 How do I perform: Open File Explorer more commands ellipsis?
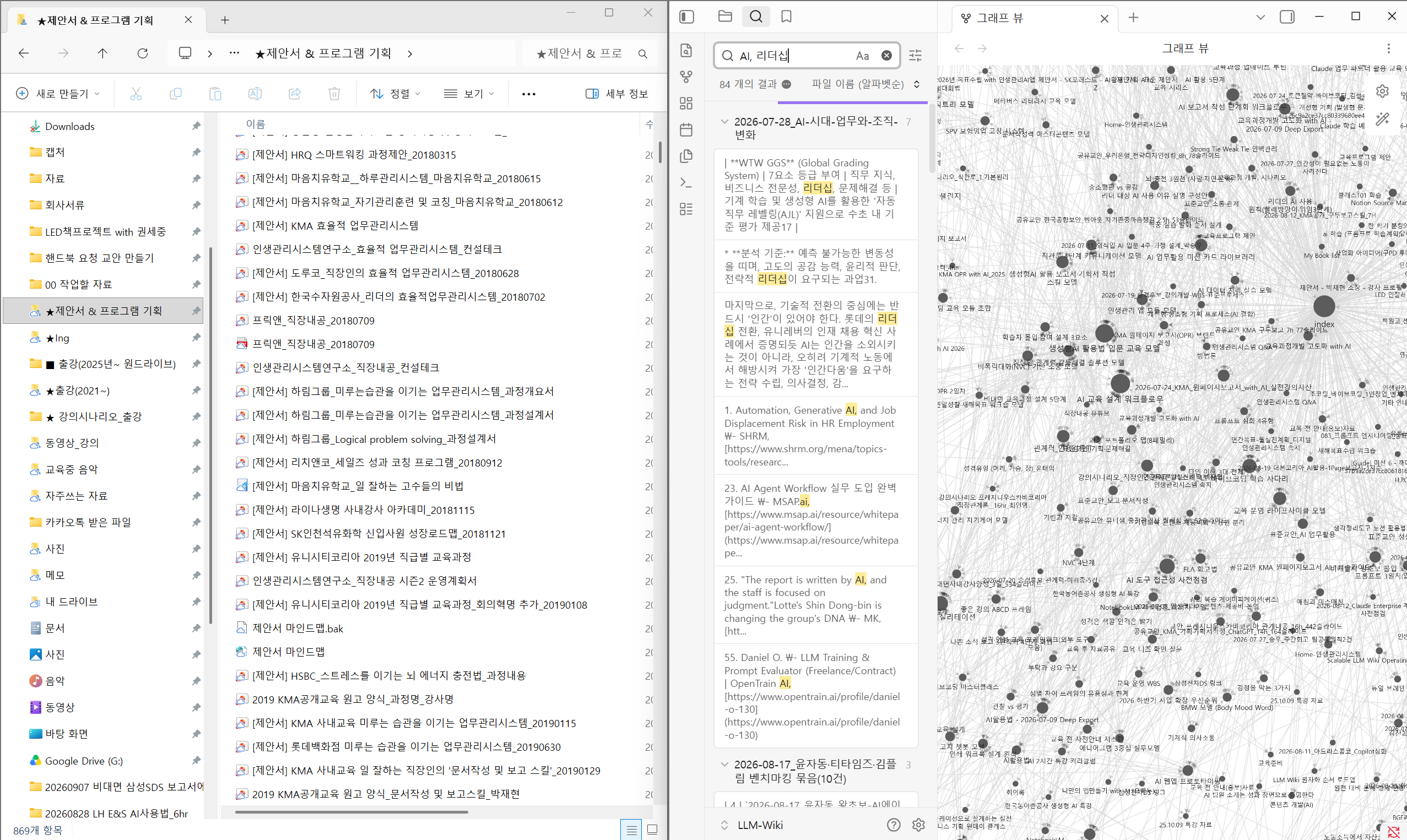(x=529, y=94)
